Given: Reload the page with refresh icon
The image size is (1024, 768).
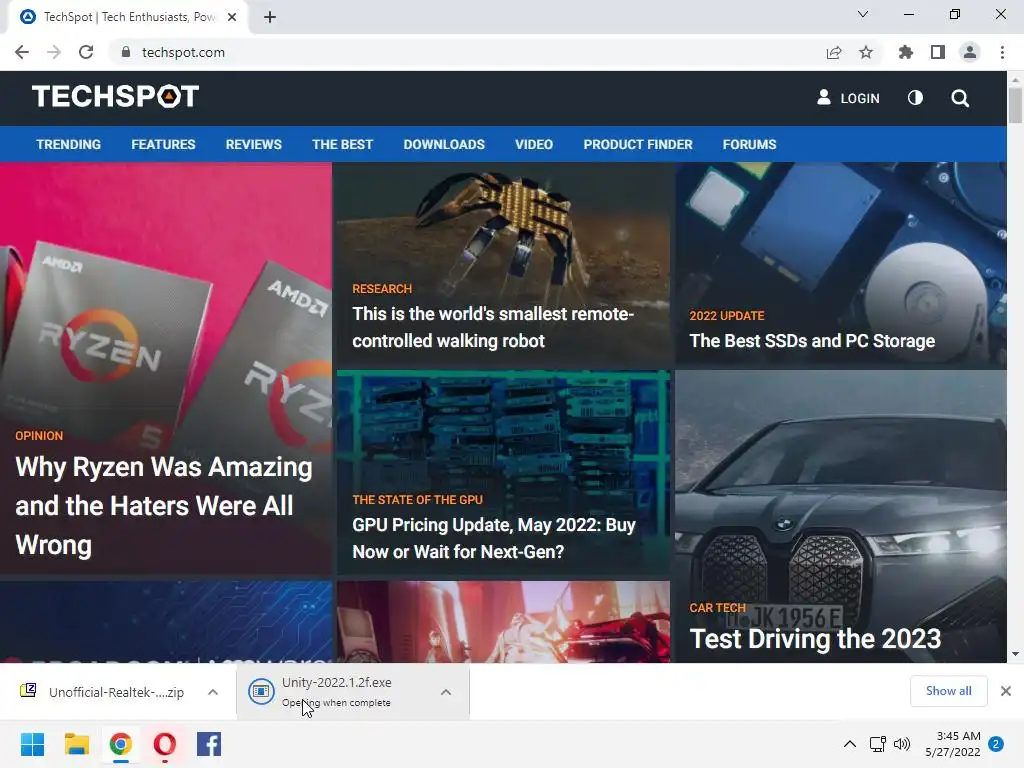Looking at the screenshot, I should pos(86,52).
